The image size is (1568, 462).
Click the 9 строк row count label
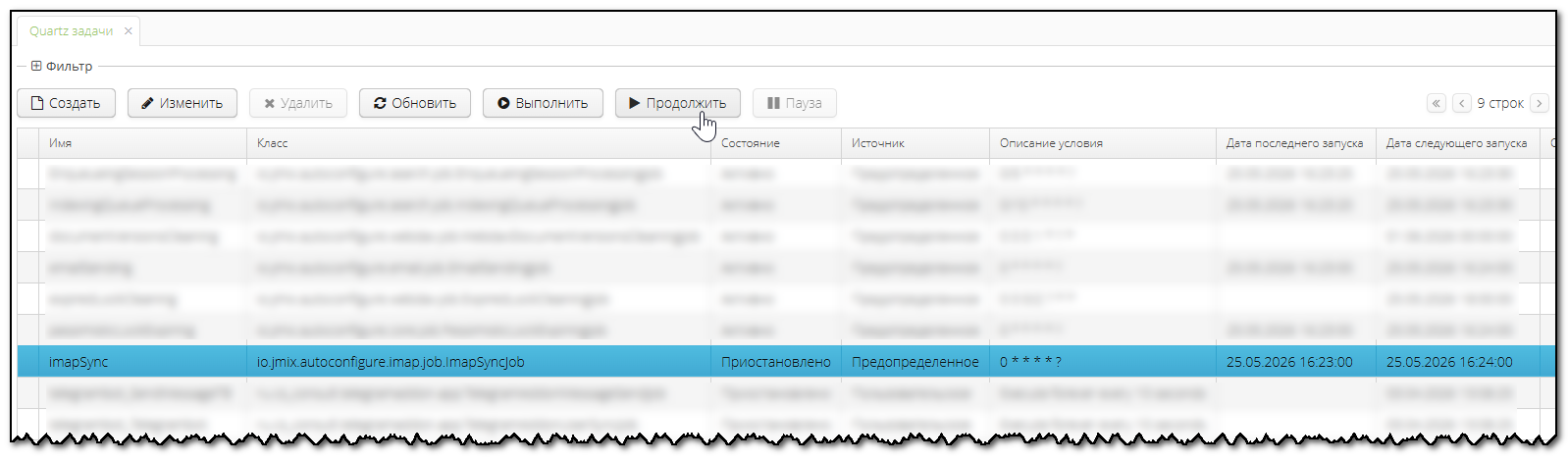1500,103
